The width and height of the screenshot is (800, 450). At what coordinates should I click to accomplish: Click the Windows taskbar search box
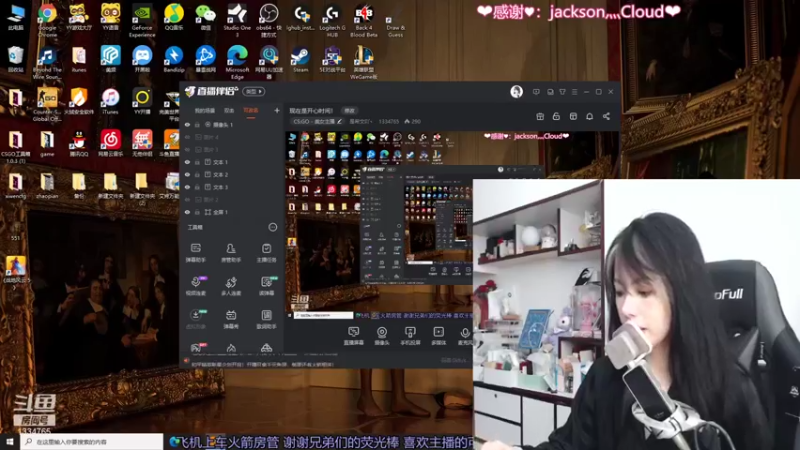(x=92, y=441)
